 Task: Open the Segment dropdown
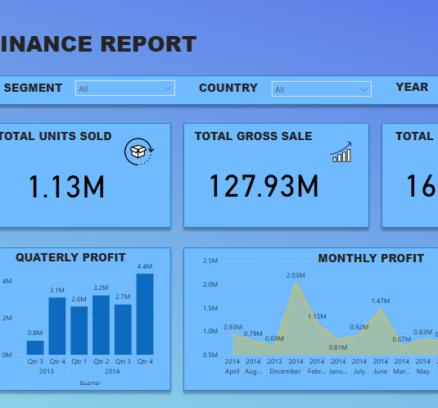pyautogui.click(x=125, y=88)
